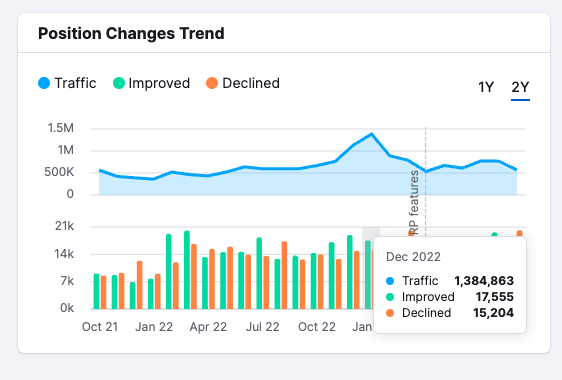The width and height of the screenshot is (562, 380).
Task: Select the 2Y time range tab
Action: [x=520, y=87]
